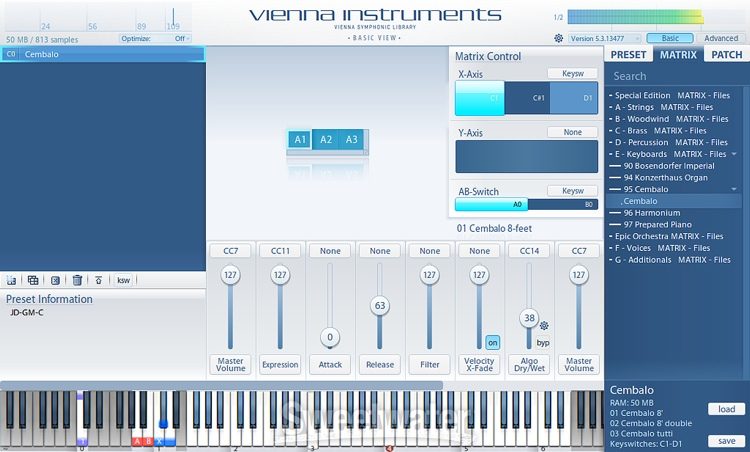This screenshot has width=750, height=452.
Task: Click the Expression slider knob
Action: click(280, 275)
